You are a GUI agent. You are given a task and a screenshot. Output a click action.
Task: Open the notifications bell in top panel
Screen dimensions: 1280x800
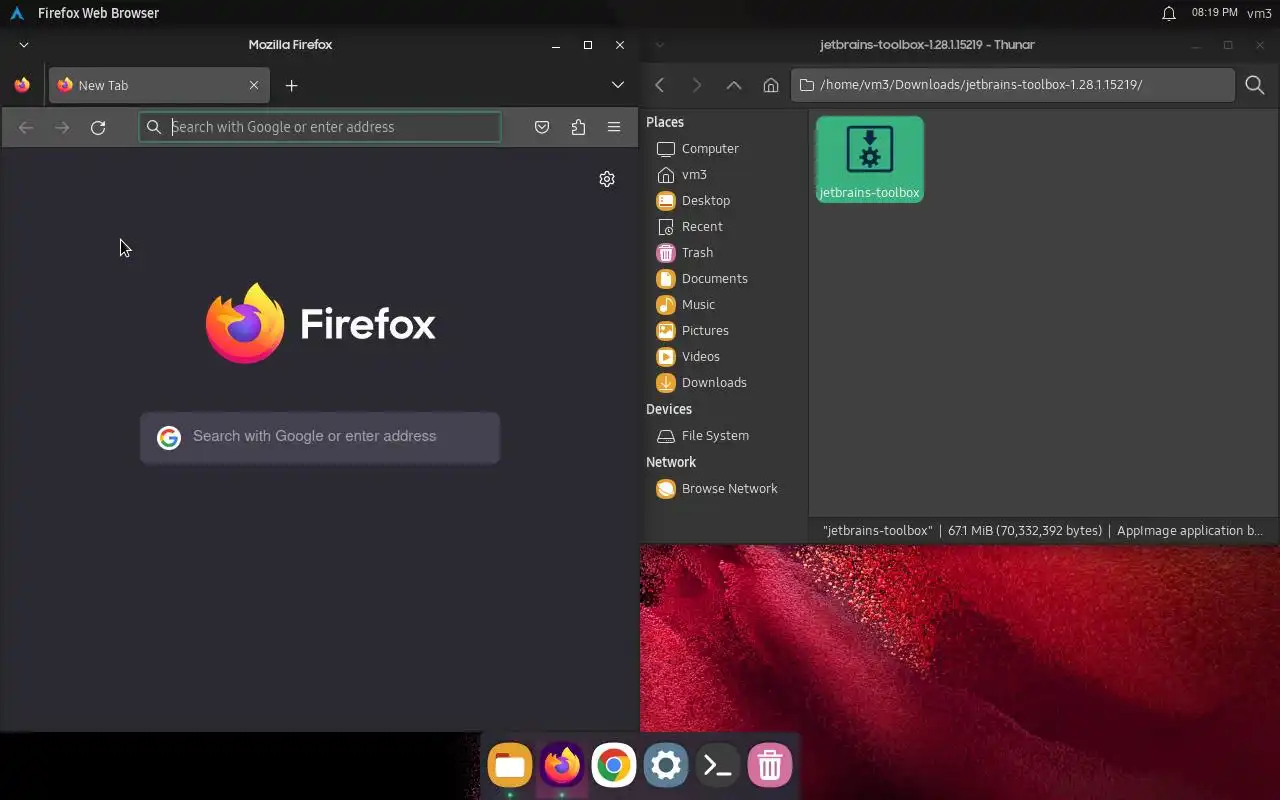(x=1168, y=13)
